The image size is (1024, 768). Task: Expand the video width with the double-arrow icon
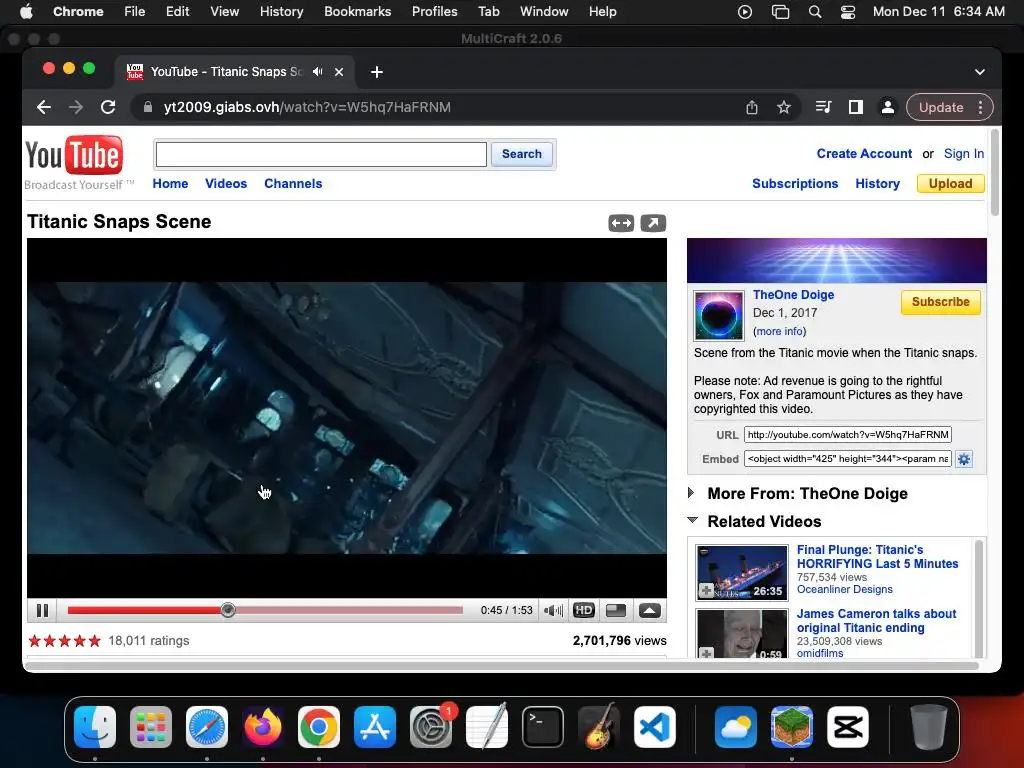tap(621, 223)
